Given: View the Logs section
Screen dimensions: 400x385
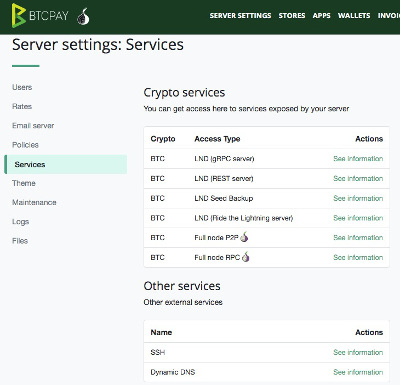Looking at the screenshot, I should [x=20, y=222].
